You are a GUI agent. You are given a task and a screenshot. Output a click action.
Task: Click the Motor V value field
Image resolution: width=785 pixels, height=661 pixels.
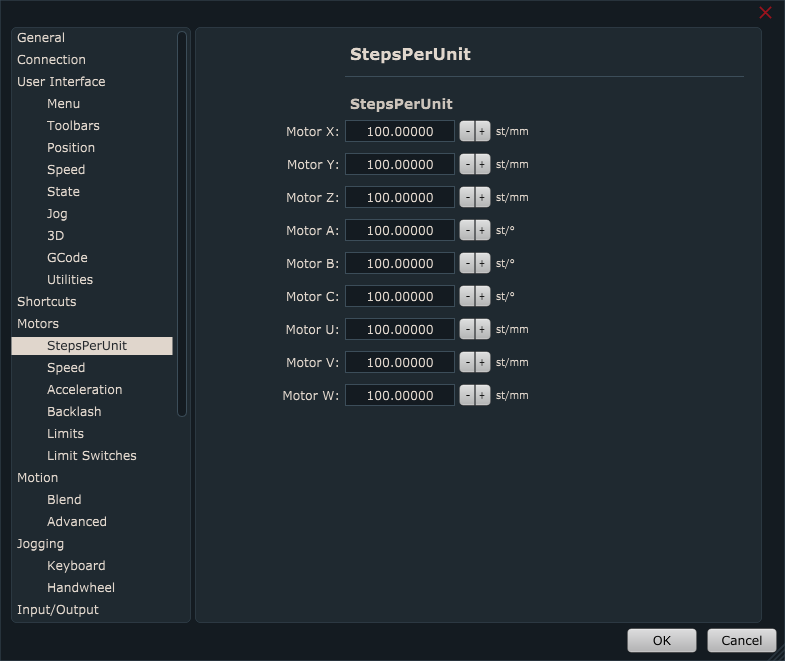coord(399,362)
